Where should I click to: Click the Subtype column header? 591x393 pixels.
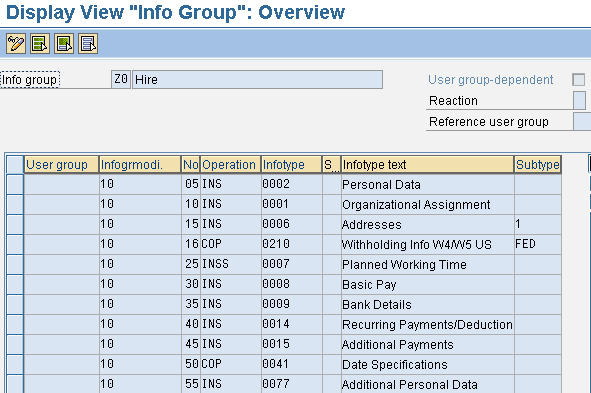[x=538, y=165]
